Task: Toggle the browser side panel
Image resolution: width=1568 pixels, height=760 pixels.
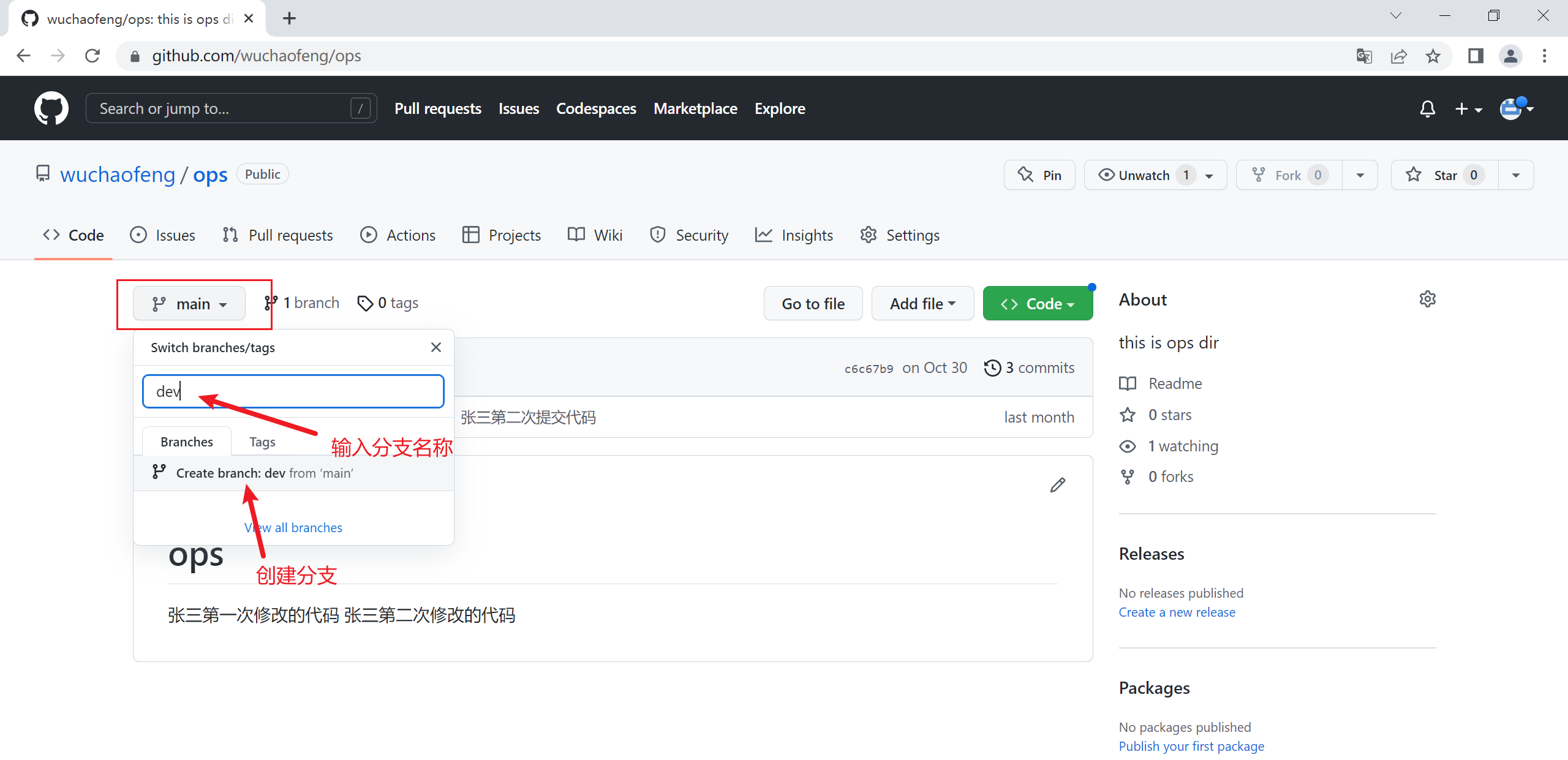Action: [1476, 56]
